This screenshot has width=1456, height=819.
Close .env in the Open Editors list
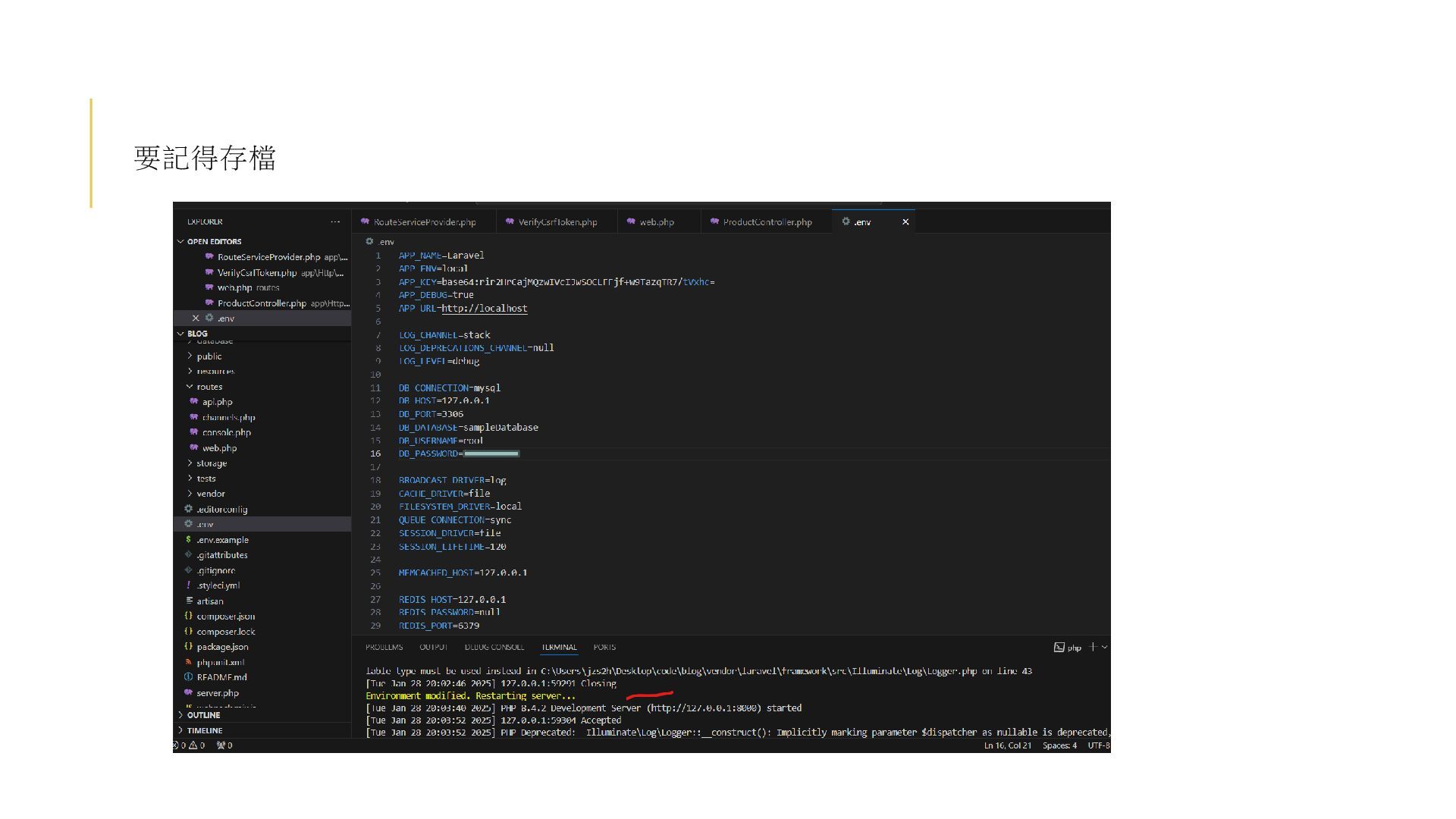click(196, 318)
